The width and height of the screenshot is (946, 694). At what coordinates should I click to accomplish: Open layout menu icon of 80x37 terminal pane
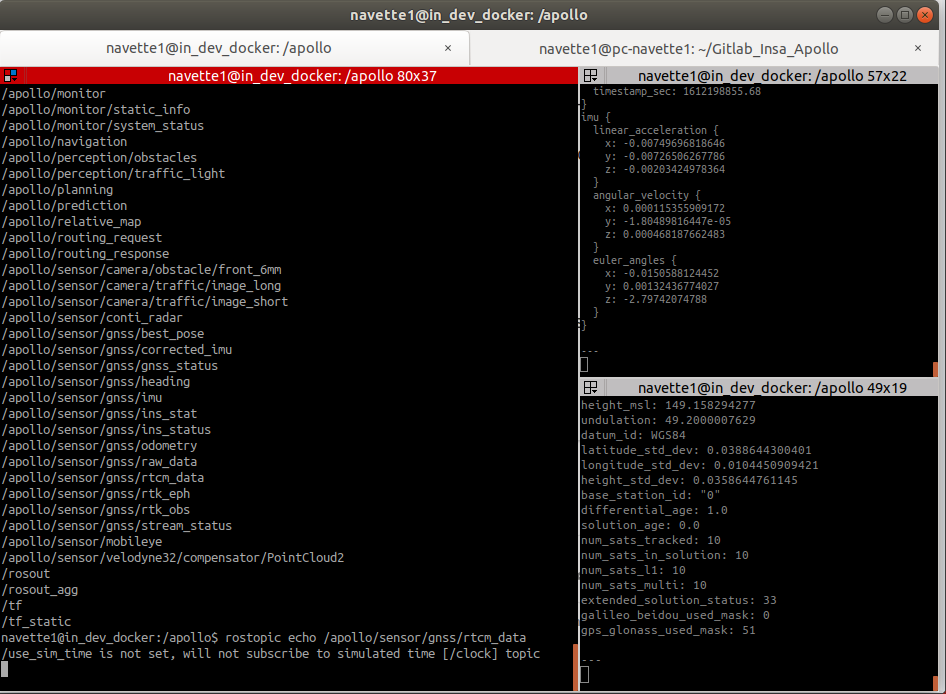tap(10, 75)
